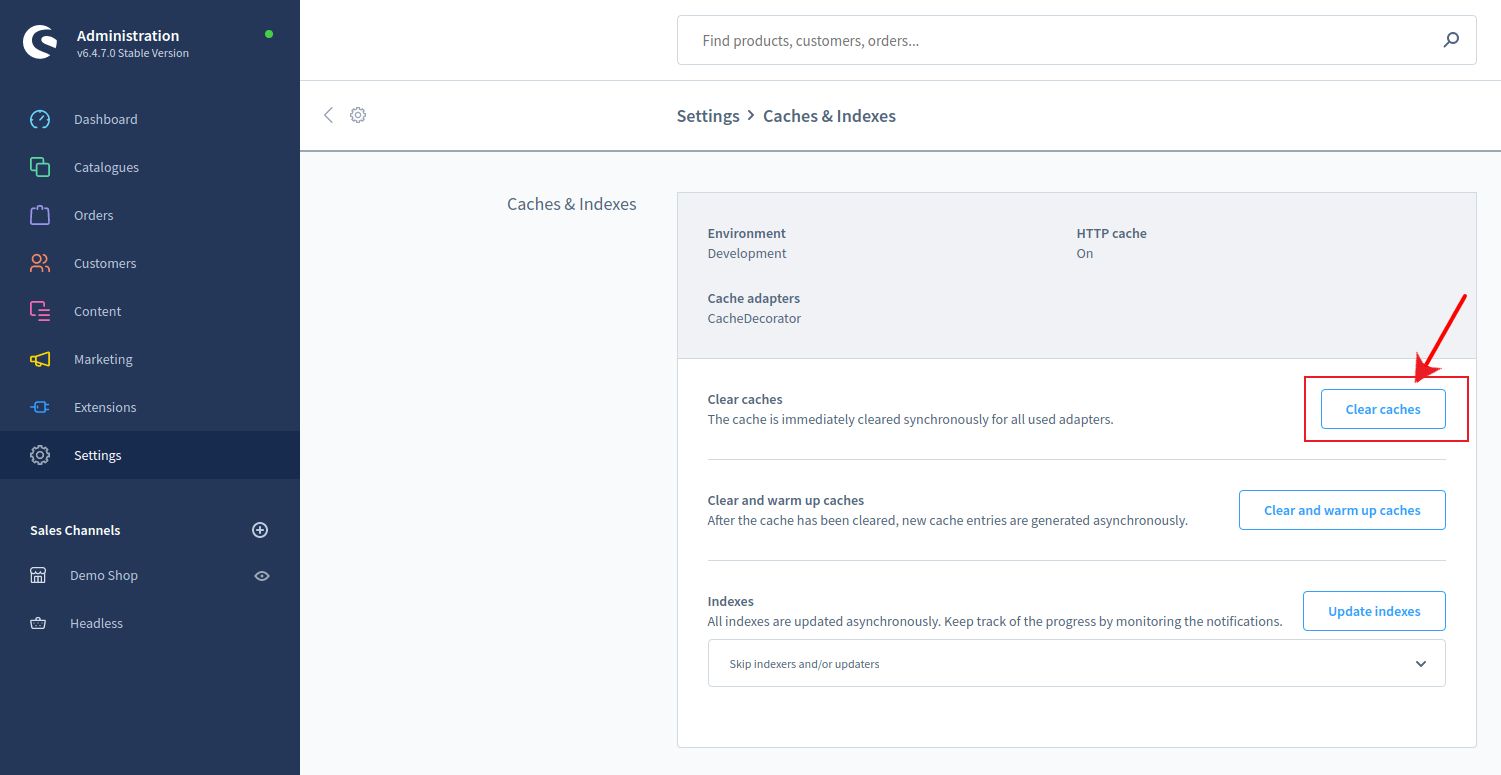Click the back chevron near the breadcrumb
The image size is (1501, 775).
(328, 115)
